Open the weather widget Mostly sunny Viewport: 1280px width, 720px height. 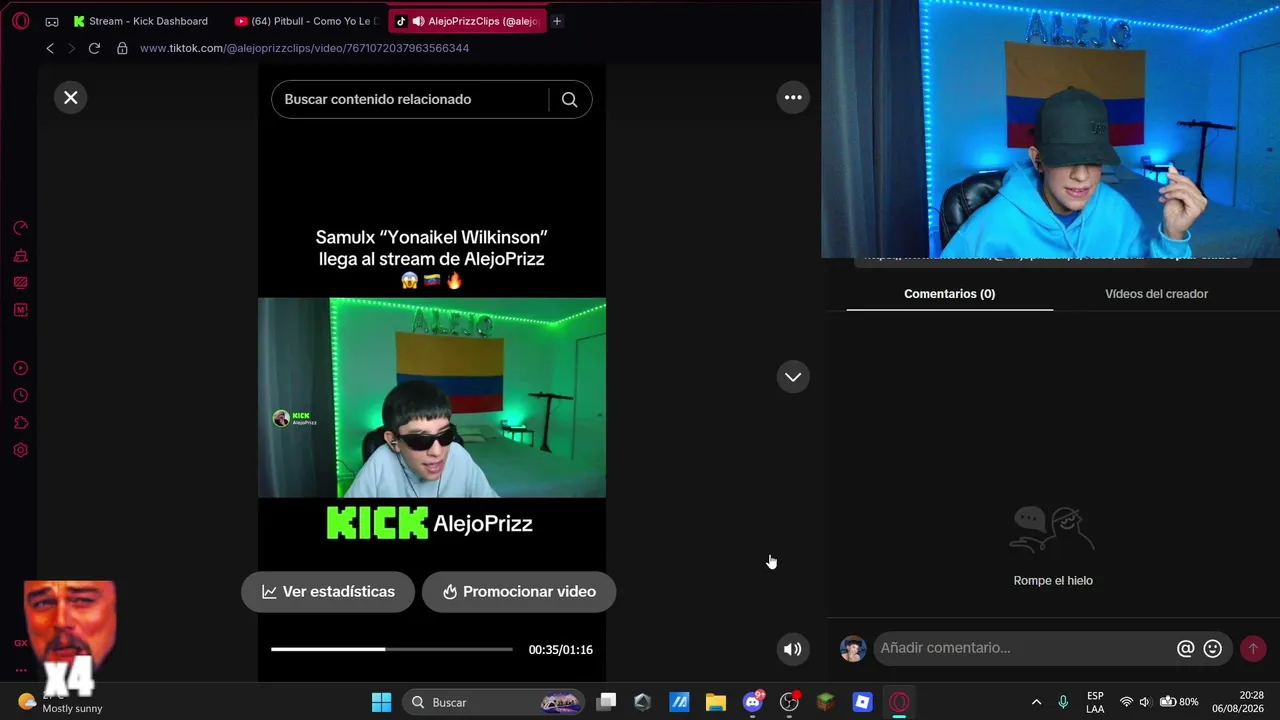pos(60,702)
